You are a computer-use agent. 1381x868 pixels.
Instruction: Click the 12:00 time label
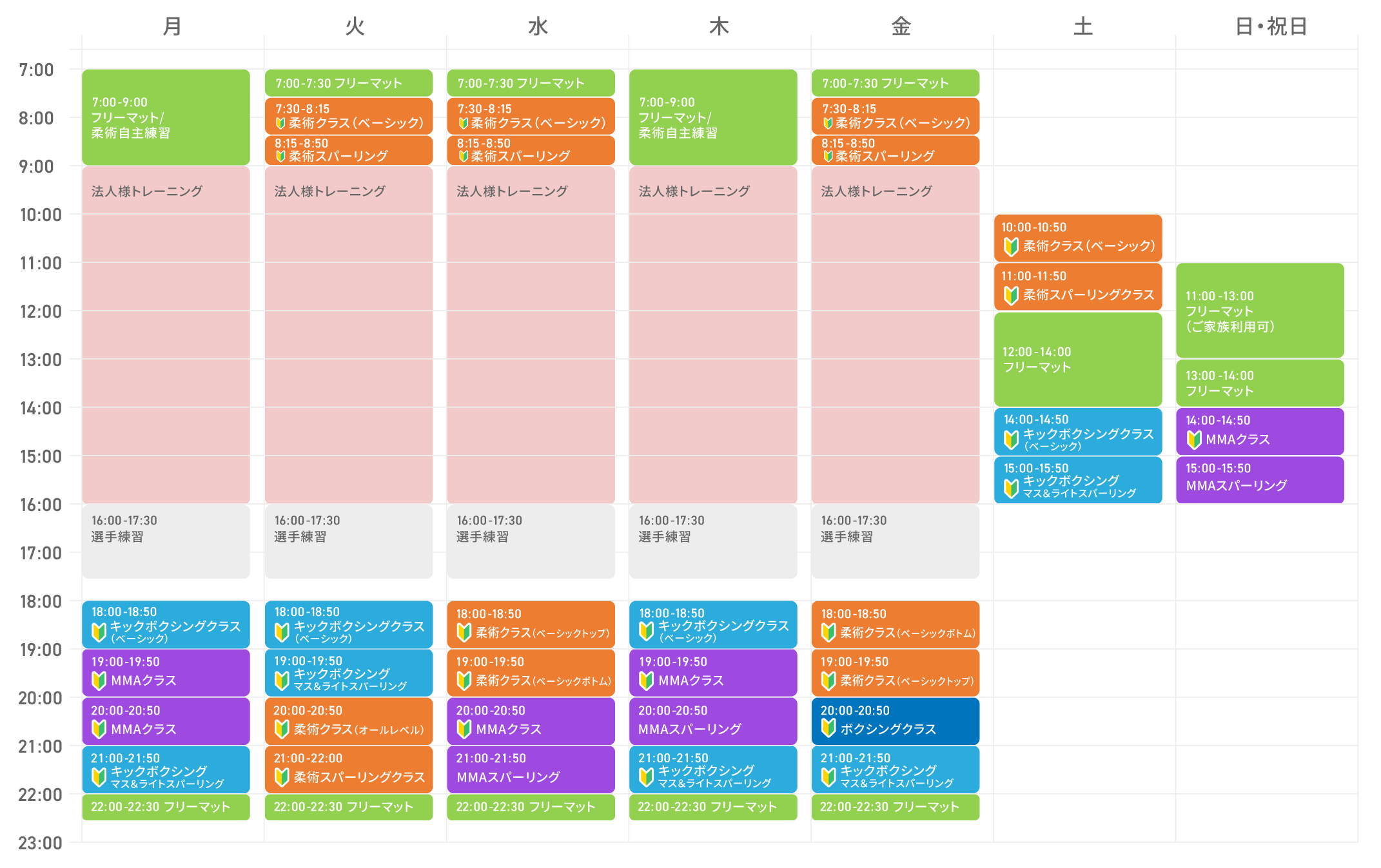[41, 311]
